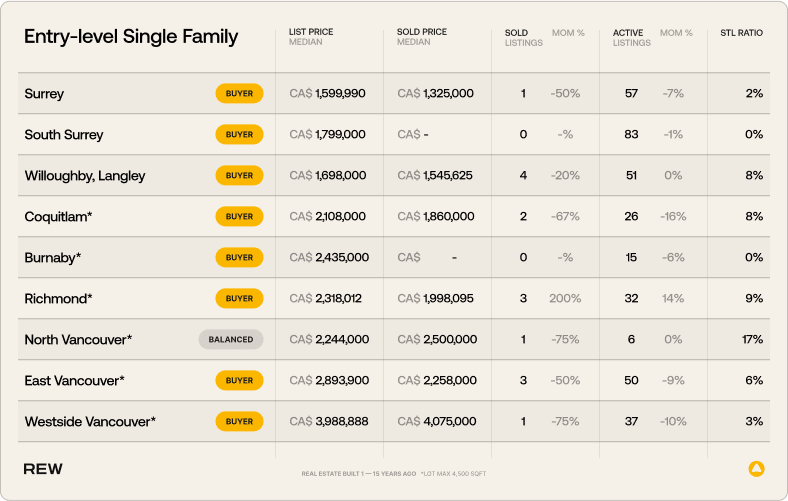This screenshot has width=788, height=501.
Task: Click Westside Vancouver list price CA$ 3,988,888
Action: tap(329, 421)
